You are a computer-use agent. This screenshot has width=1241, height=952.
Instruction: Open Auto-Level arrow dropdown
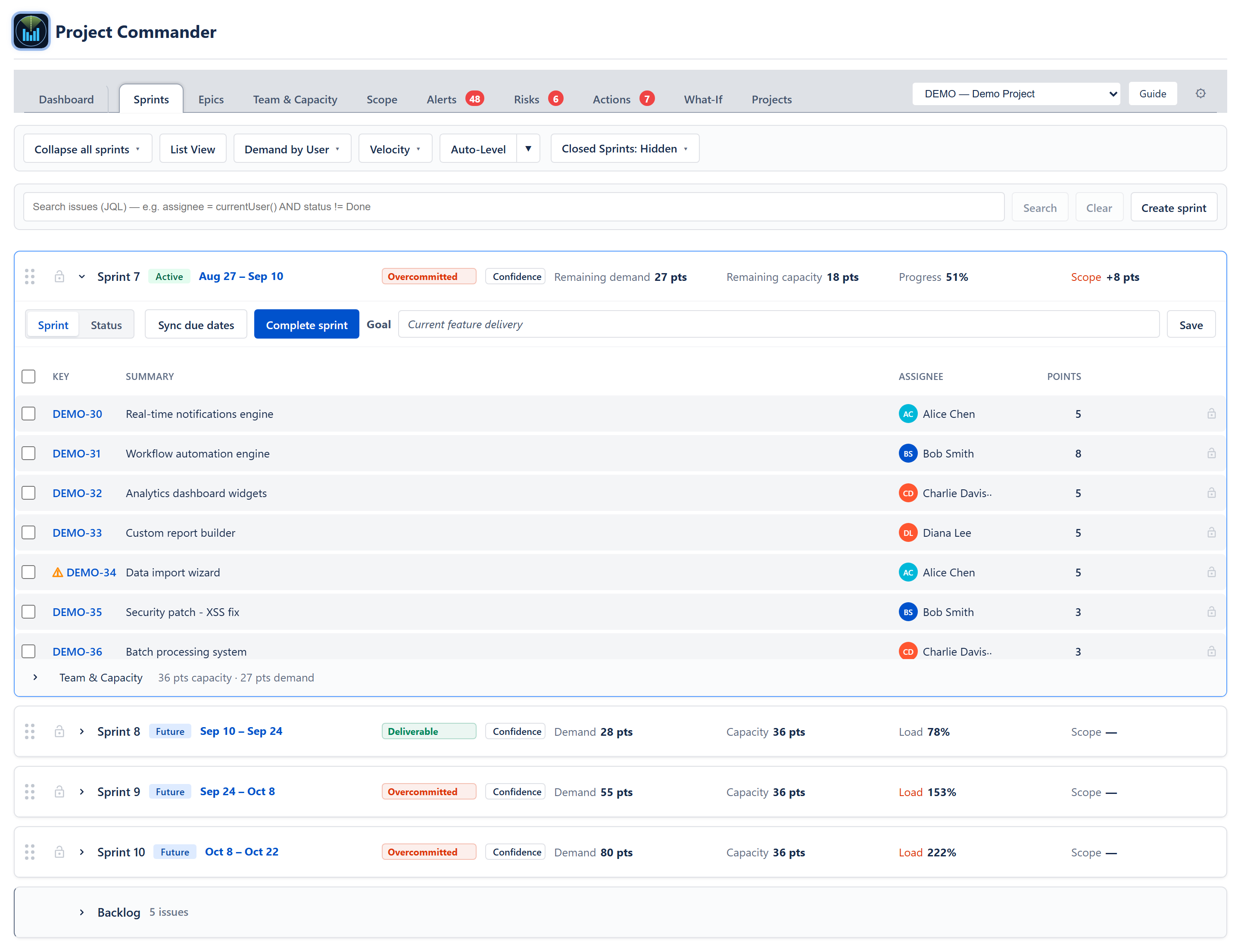[528, 149]
